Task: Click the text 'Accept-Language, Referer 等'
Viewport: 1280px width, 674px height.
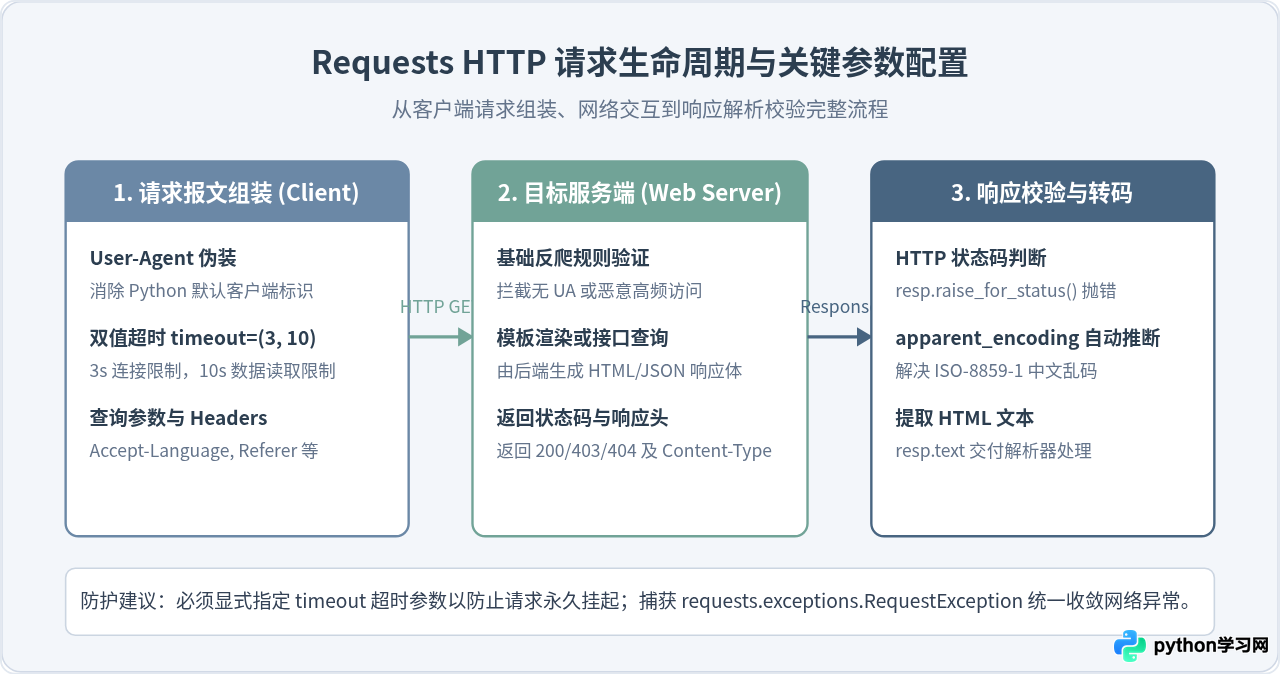Action: coord(204,451)
